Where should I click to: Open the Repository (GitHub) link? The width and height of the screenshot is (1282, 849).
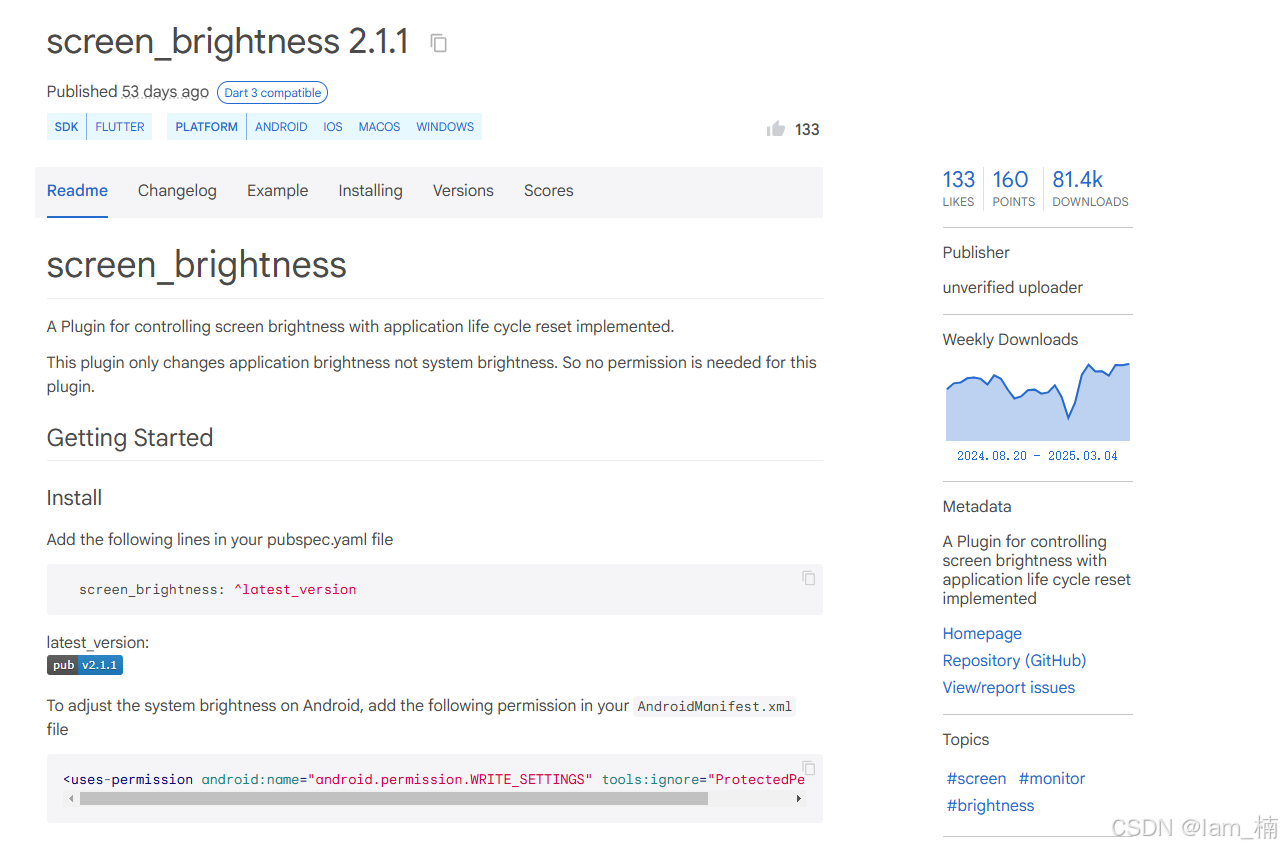click(1014, 661)
